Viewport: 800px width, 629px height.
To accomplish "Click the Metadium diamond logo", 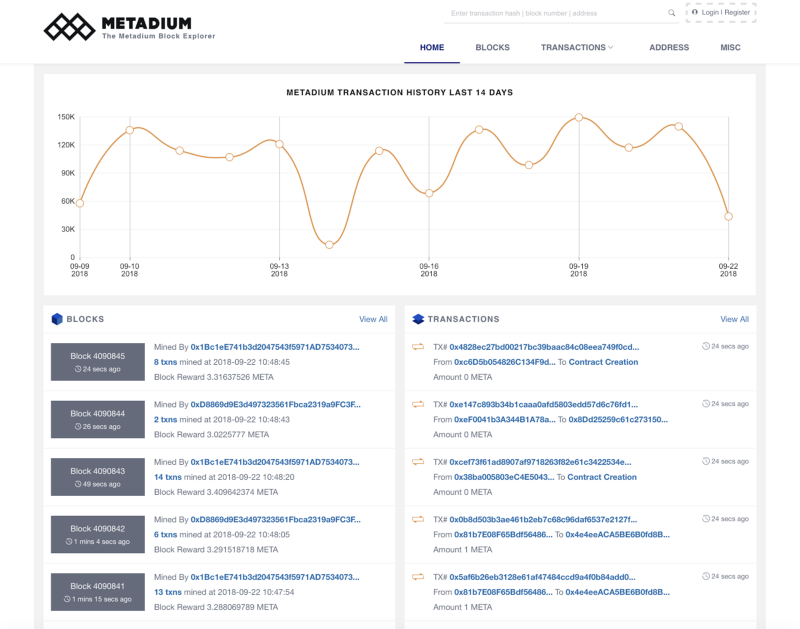I will tap(69, 27).
